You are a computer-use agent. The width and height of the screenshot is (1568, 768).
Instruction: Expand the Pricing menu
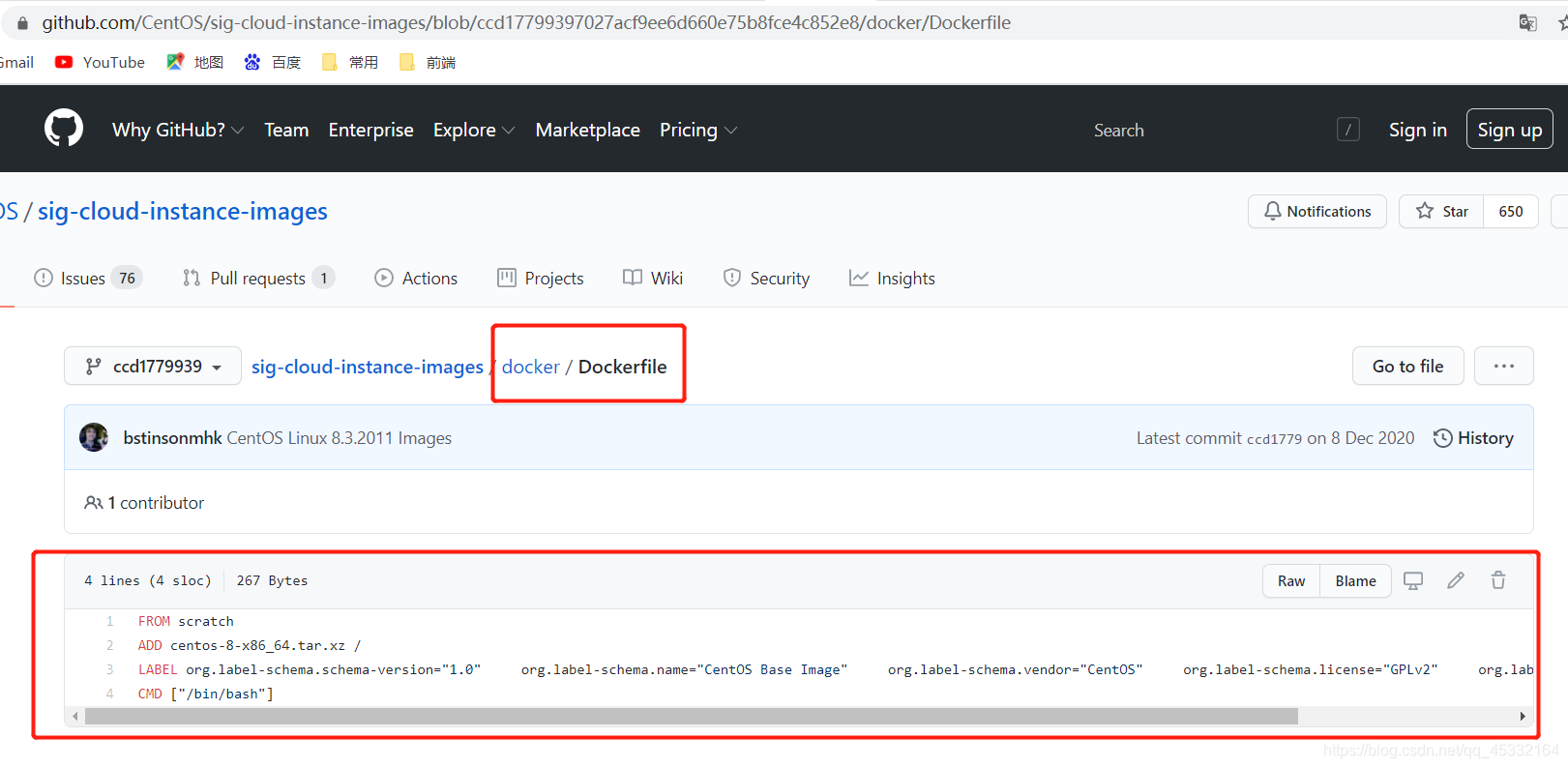point(698,130)
